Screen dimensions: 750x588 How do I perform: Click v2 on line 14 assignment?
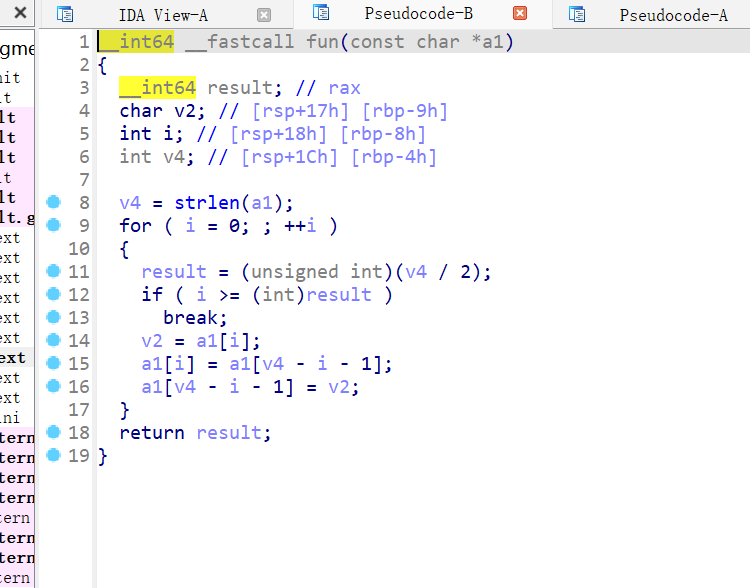click(x=152, y=341)
